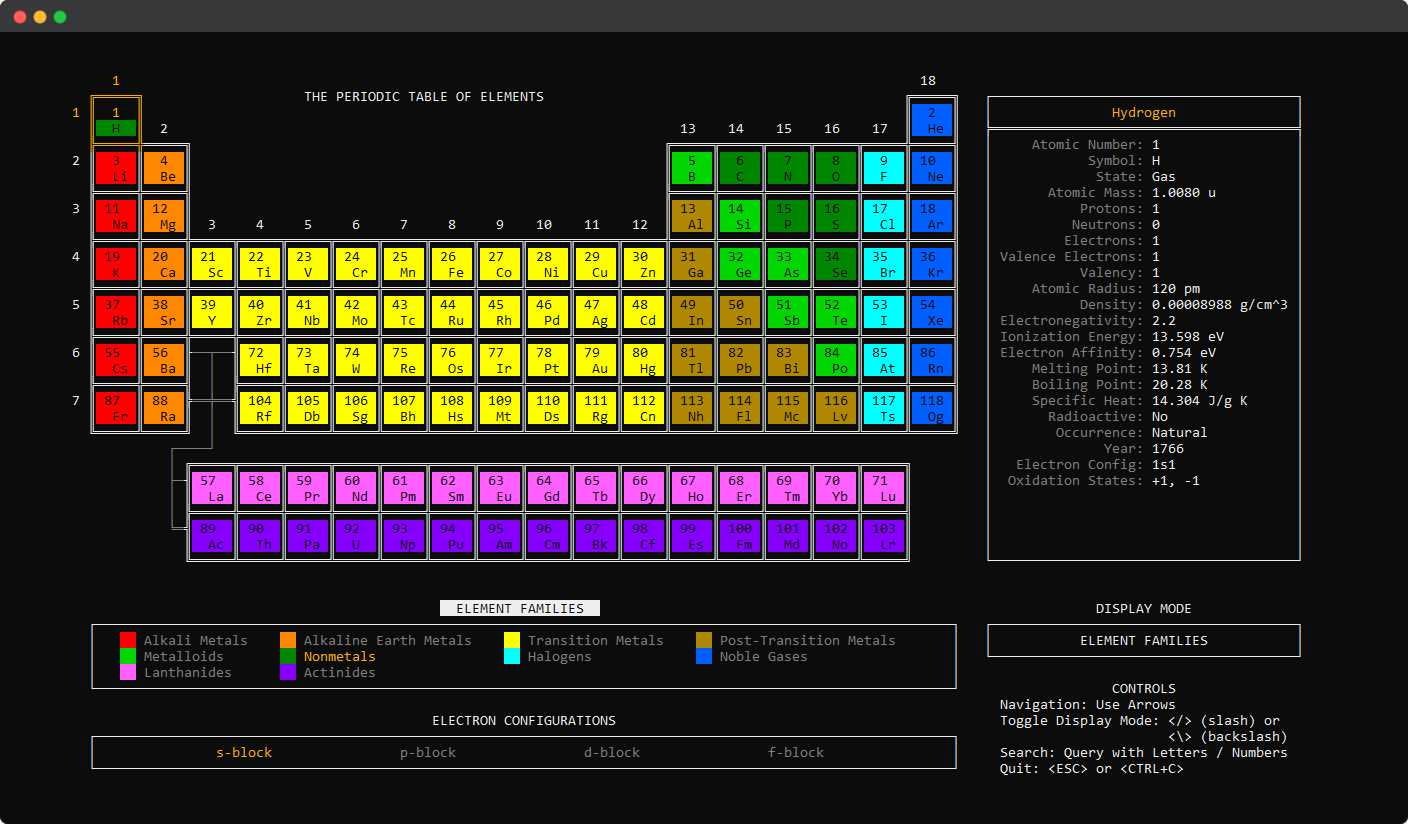This screenshot has height=824, width=1408.
Task: Click the Lithium (Li) cell
Action: pos(116,168)
